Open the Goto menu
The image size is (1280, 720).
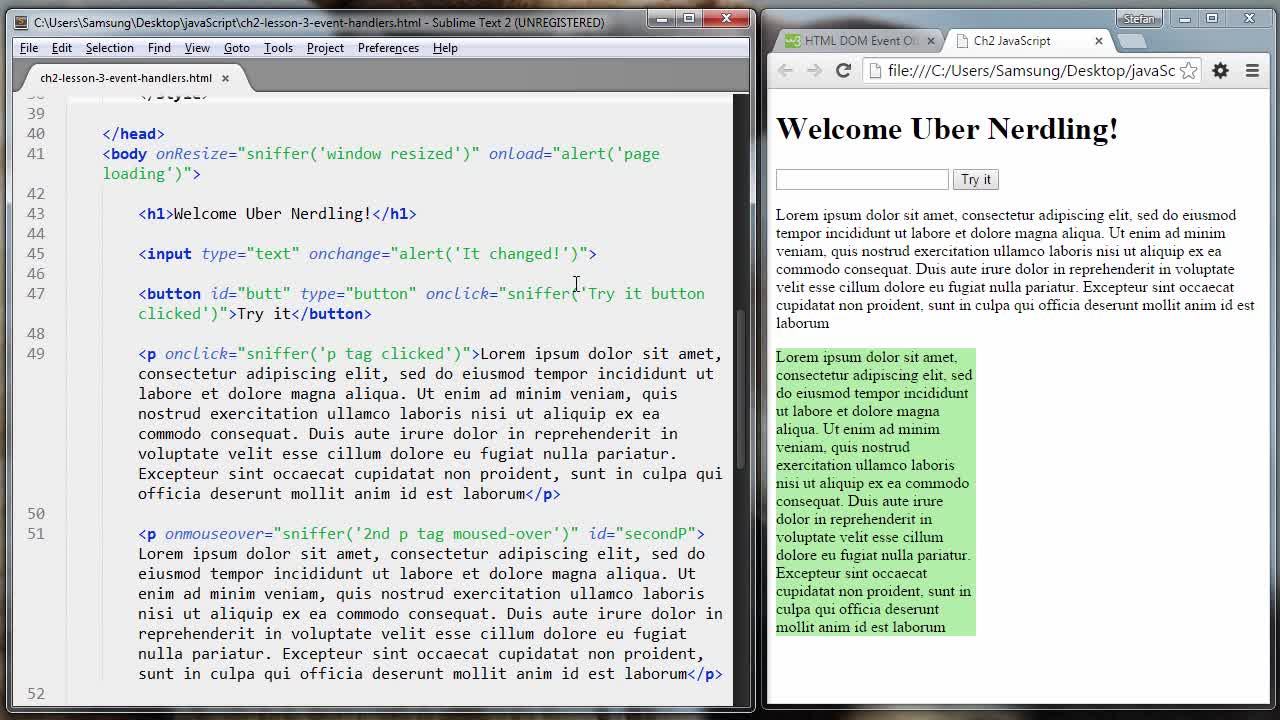237,48
